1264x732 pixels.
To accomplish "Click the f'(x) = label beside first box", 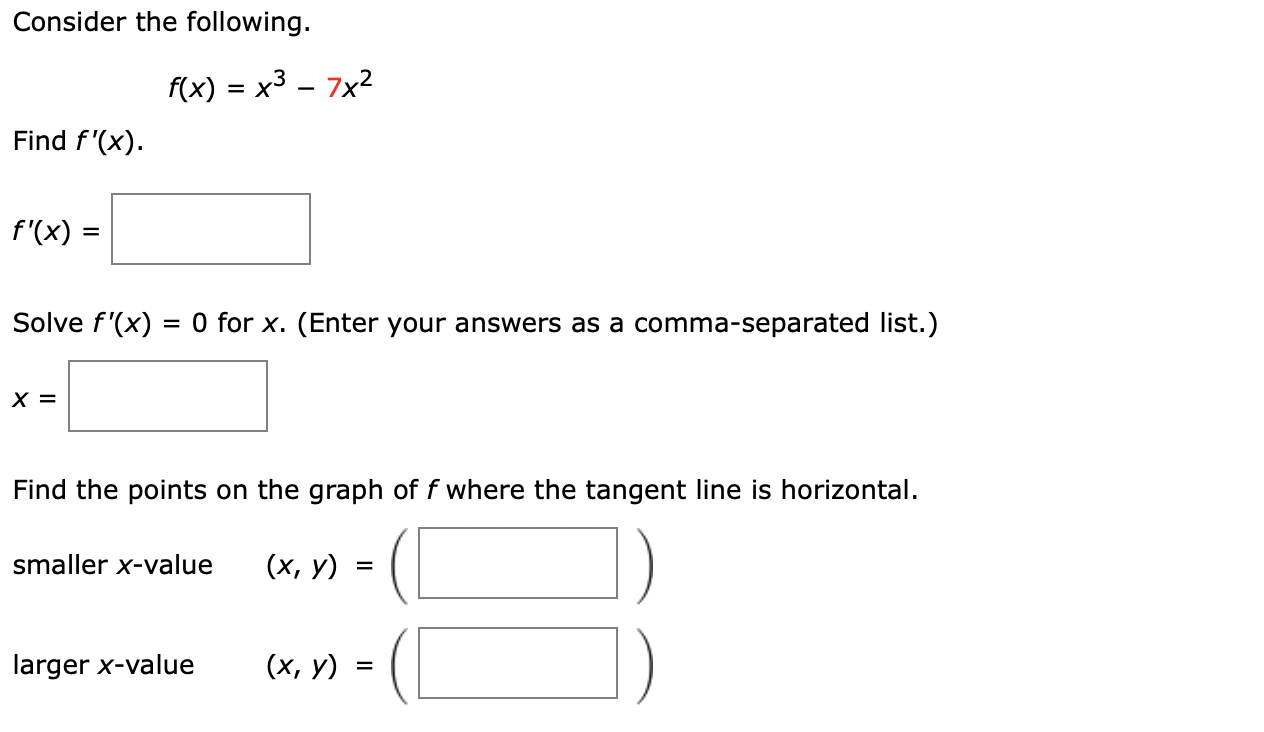I will point(52,231).
